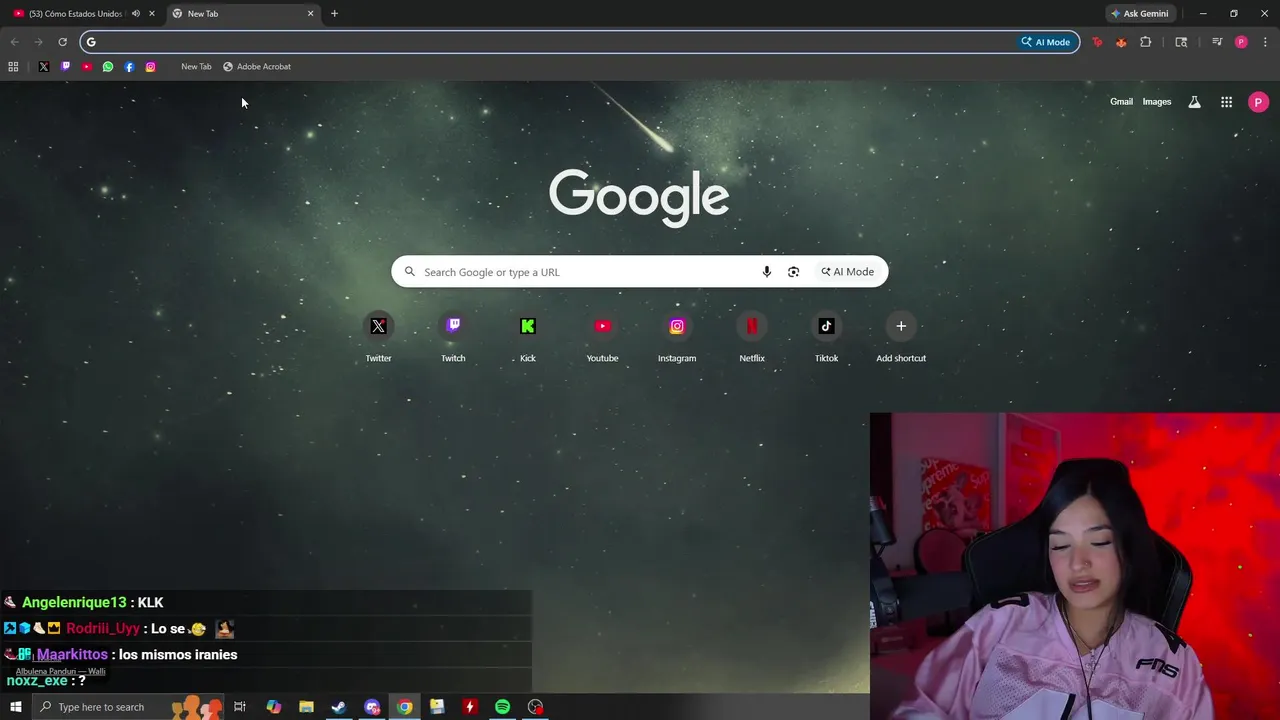This screenshot has height=720, width=1280.
Task: Reload the page
Action: pos(62,42)
